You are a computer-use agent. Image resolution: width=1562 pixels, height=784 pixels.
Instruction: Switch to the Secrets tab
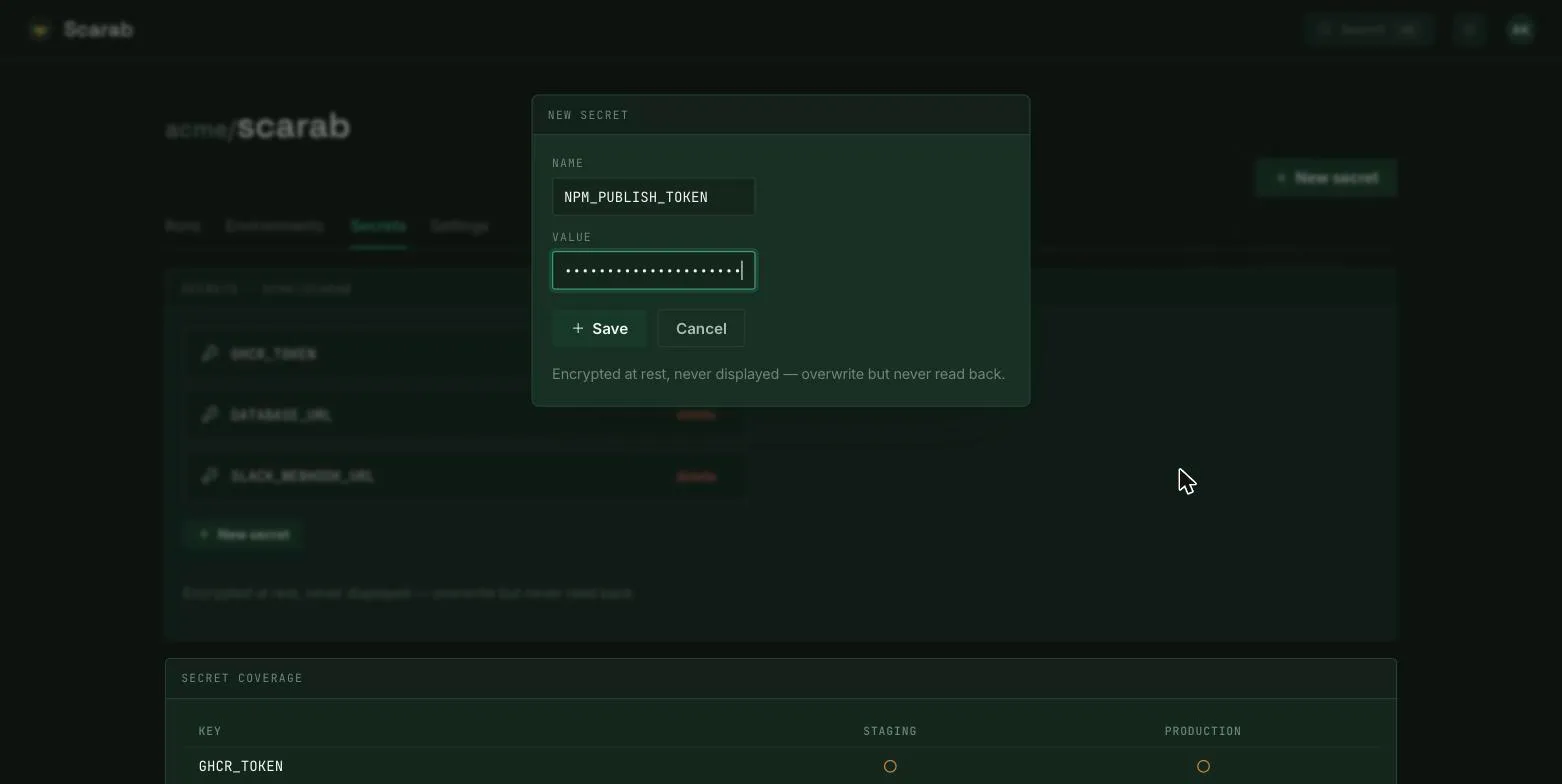point(378,226)
